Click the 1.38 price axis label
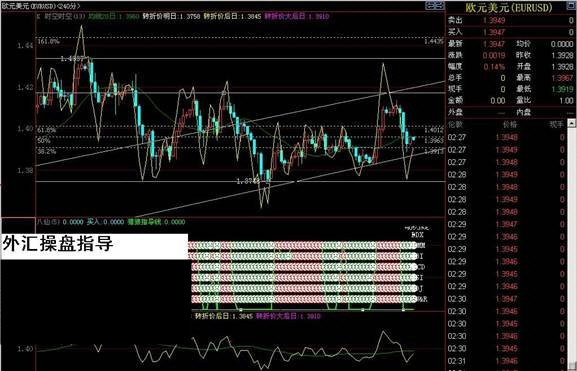 click(25, 170)
